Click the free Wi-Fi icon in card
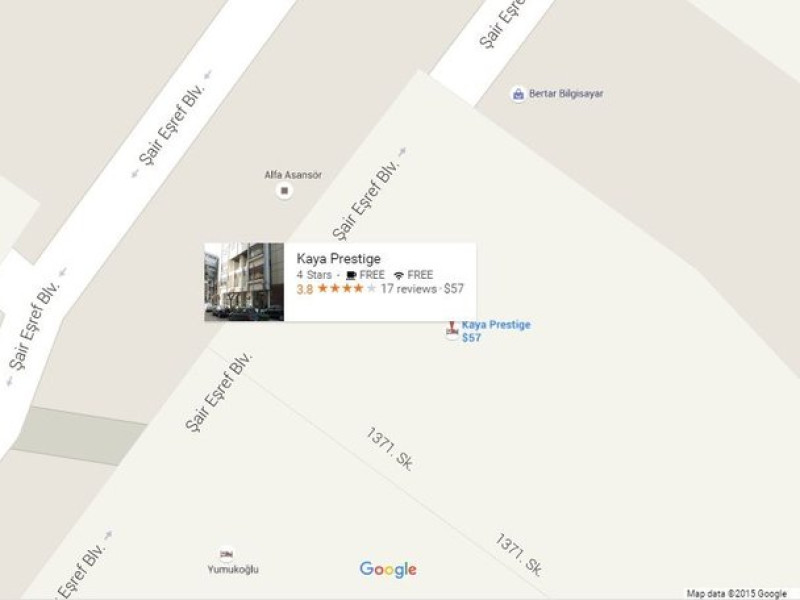This screenshot has width=800, height=600. [x=399, y=276]
